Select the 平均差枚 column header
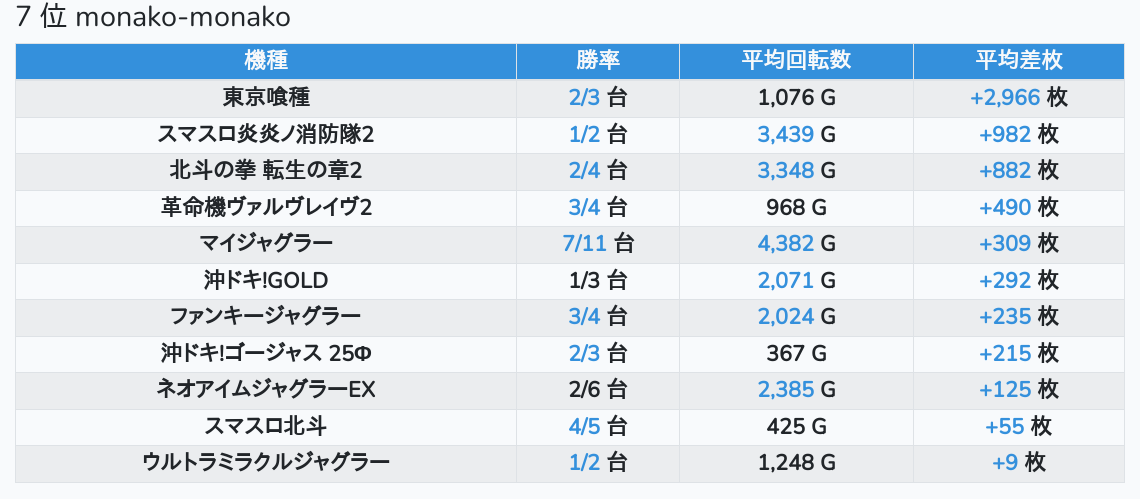This screenshot has height=499, width=1140. (x=1019, y=61)
